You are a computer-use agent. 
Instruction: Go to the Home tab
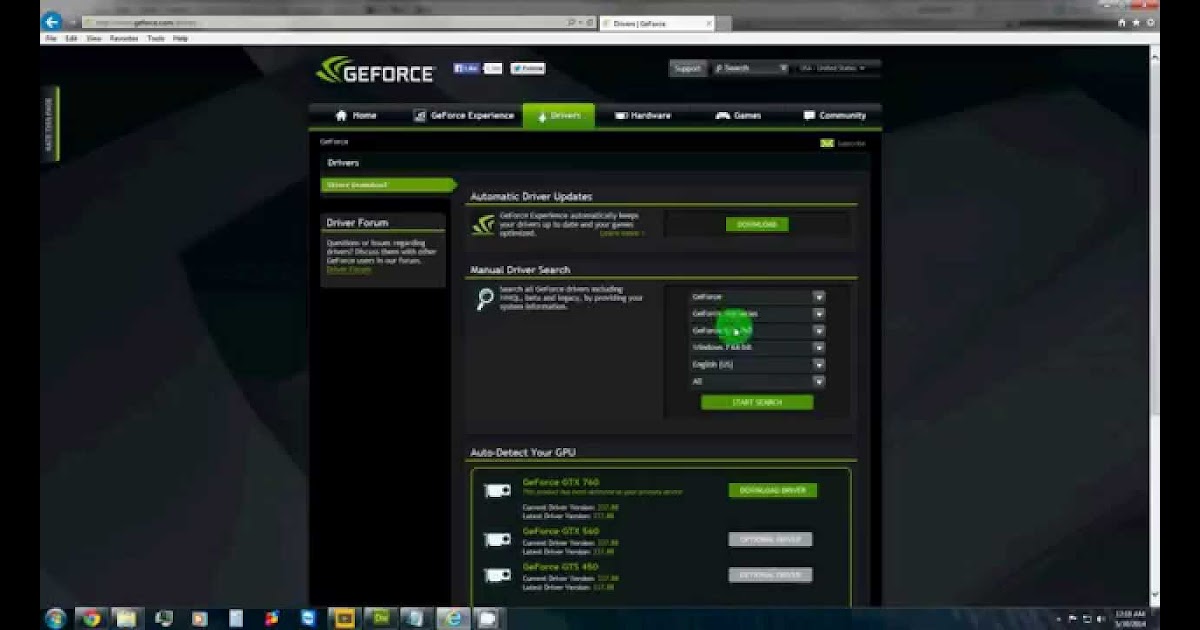click(x=356, y=116)
